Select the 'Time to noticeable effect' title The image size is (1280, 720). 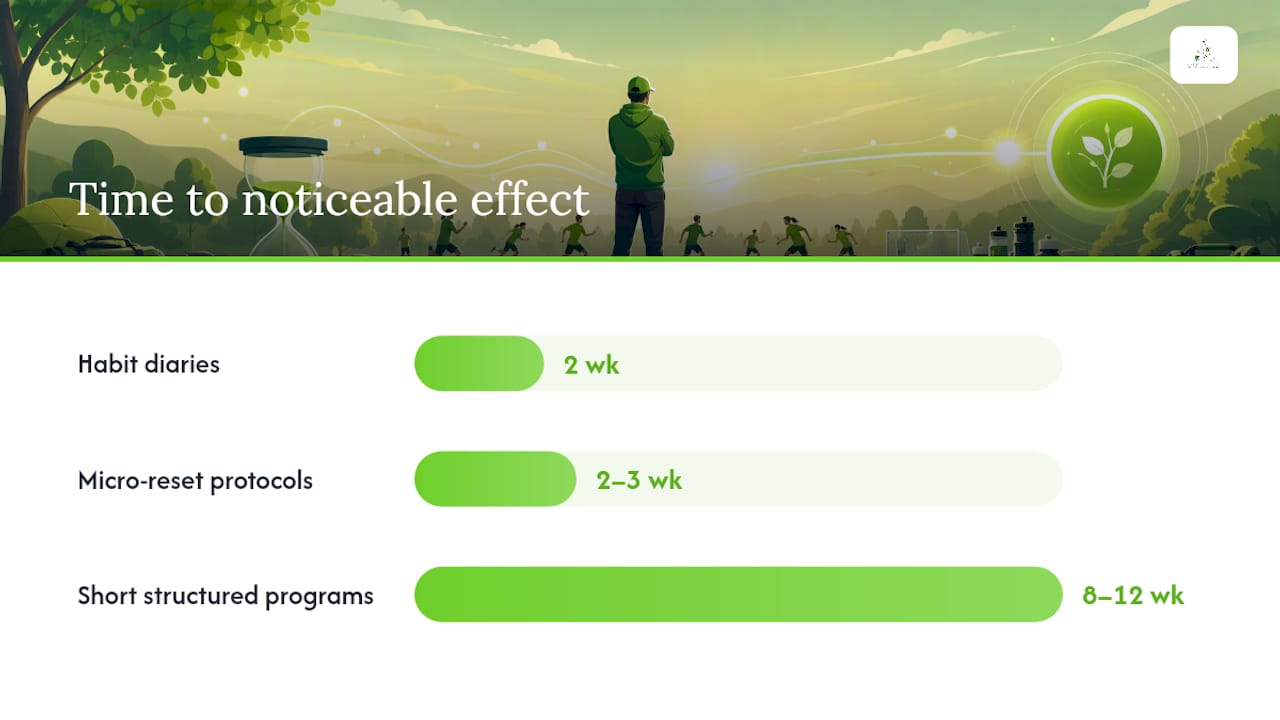[329, 199]
